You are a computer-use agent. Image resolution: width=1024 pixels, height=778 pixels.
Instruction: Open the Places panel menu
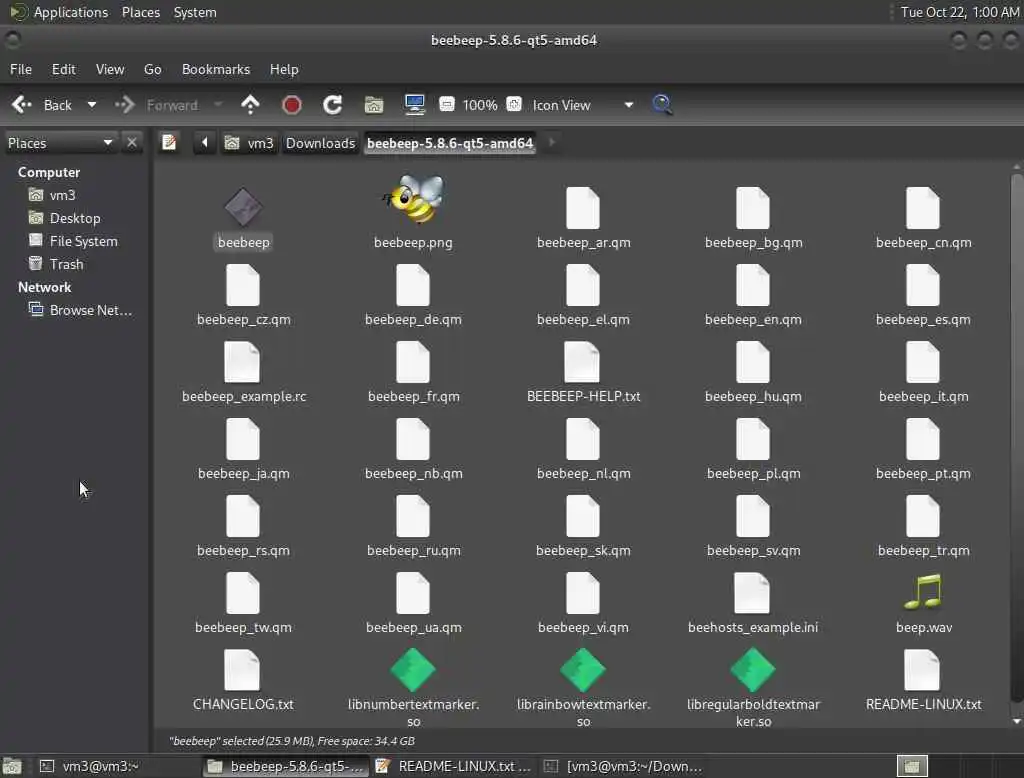click(x=140, y=12)
